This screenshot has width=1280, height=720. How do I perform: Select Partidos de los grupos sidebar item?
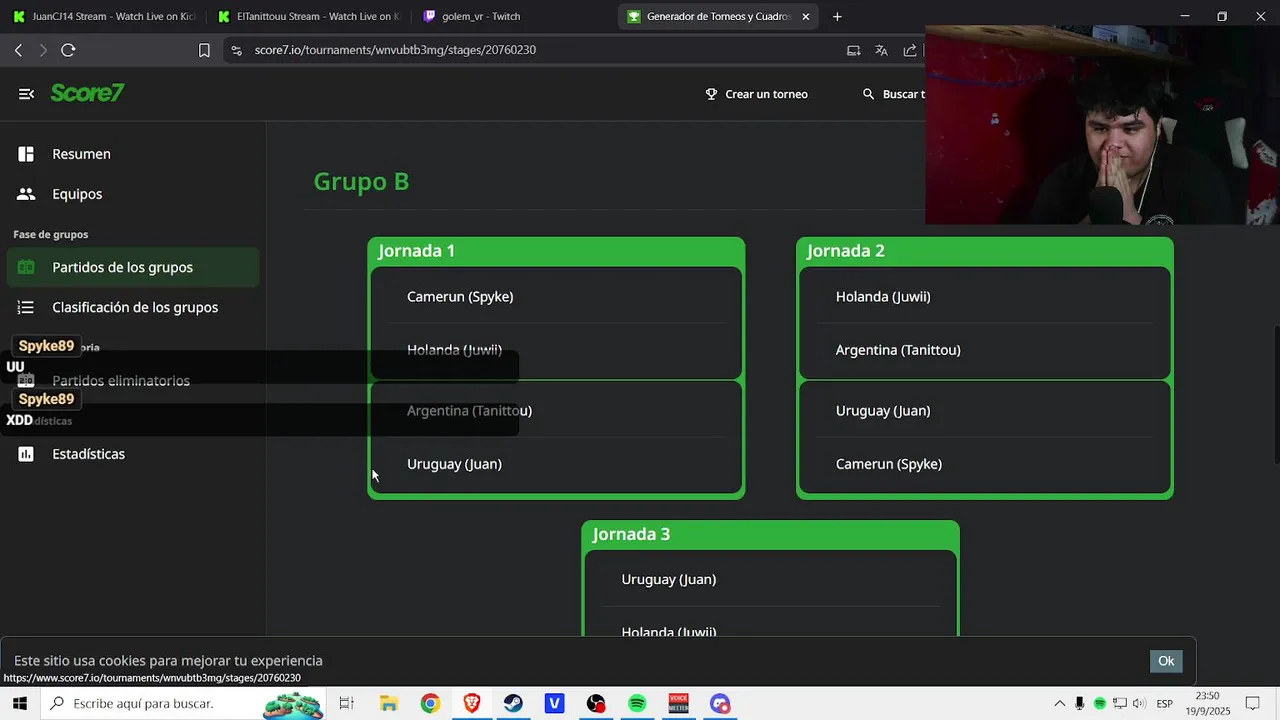[132, 267]
